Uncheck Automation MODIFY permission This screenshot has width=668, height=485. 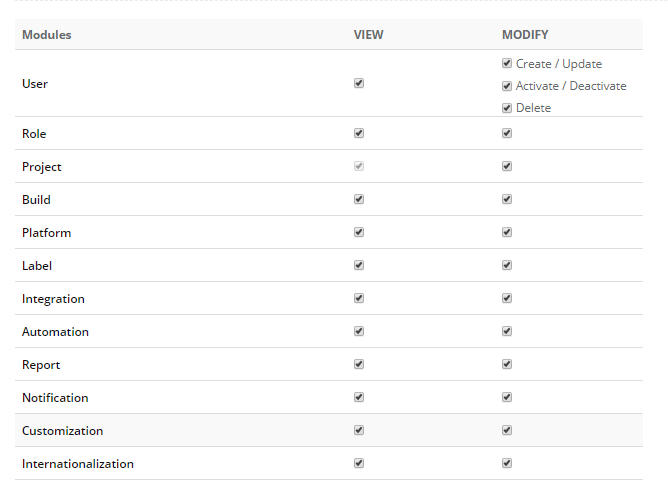tap(507, 331)
